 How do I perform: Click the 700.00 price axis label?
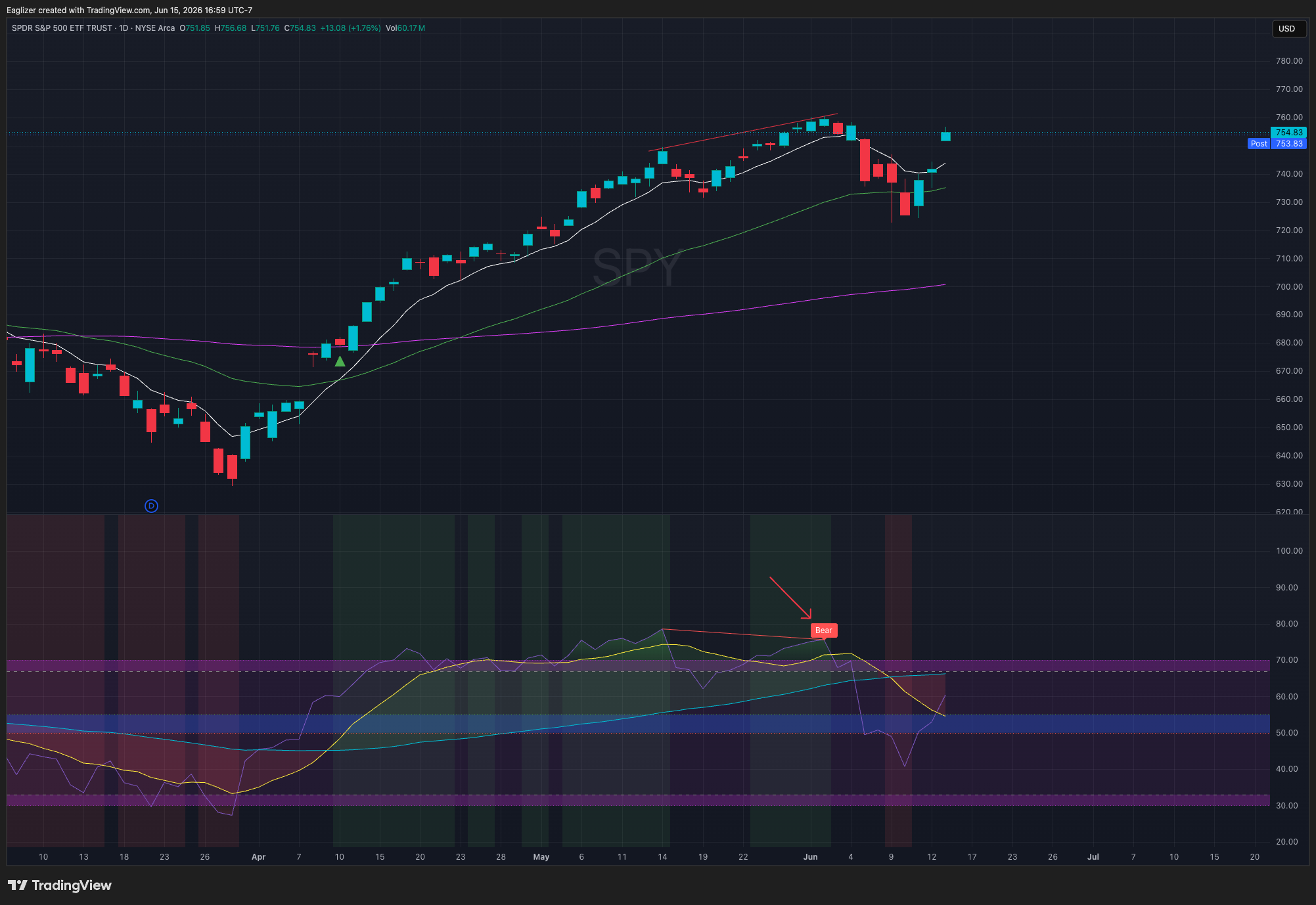1289,287
